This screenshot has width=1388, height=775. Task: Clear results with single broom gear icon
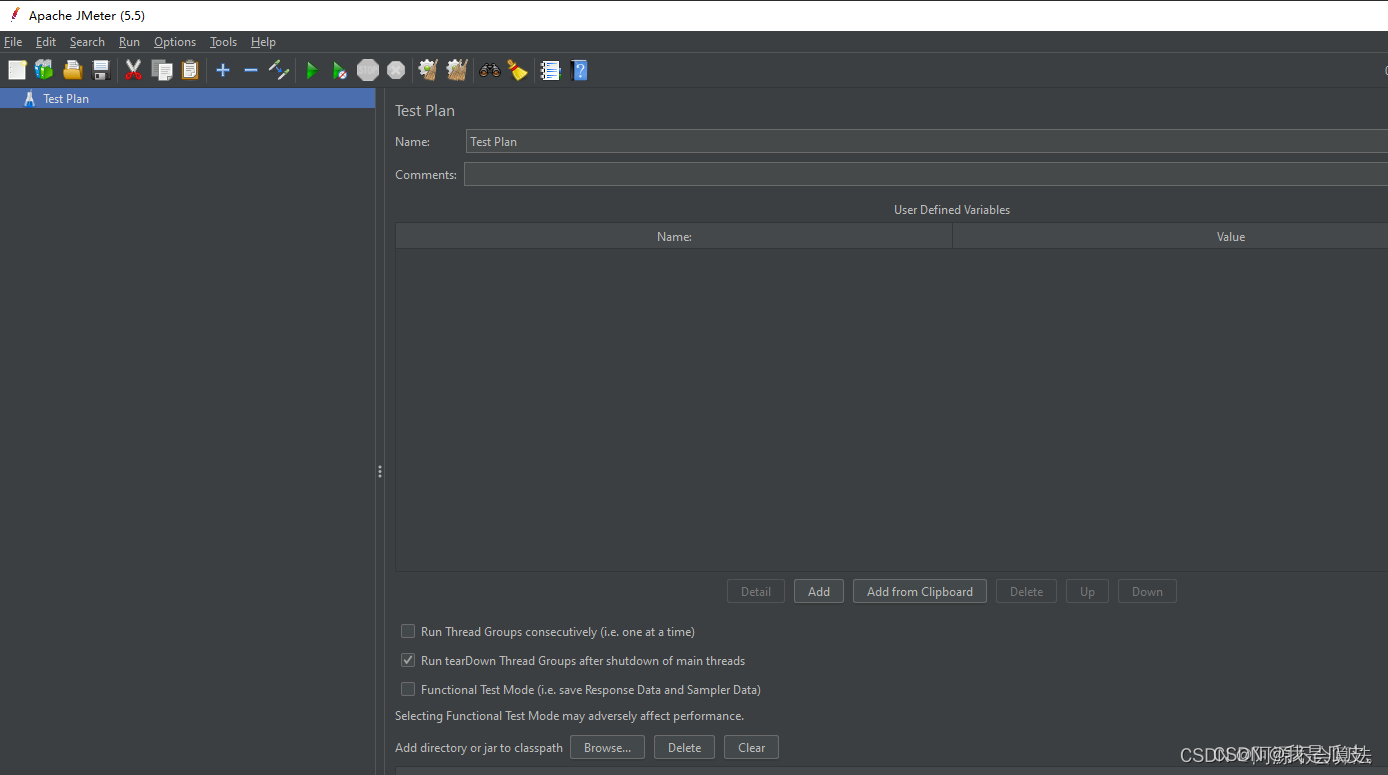click(428, 70)
